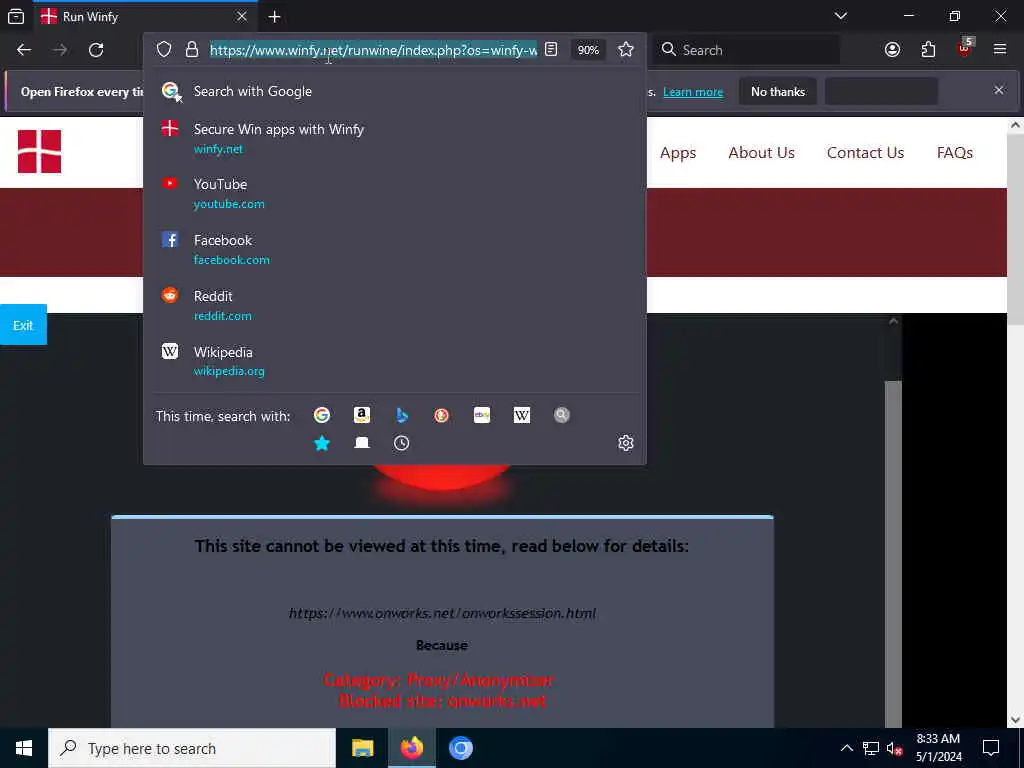Reset the 90% zoom level badge
The height and width of the screenshot is (768, 1024).
[588, 50]
